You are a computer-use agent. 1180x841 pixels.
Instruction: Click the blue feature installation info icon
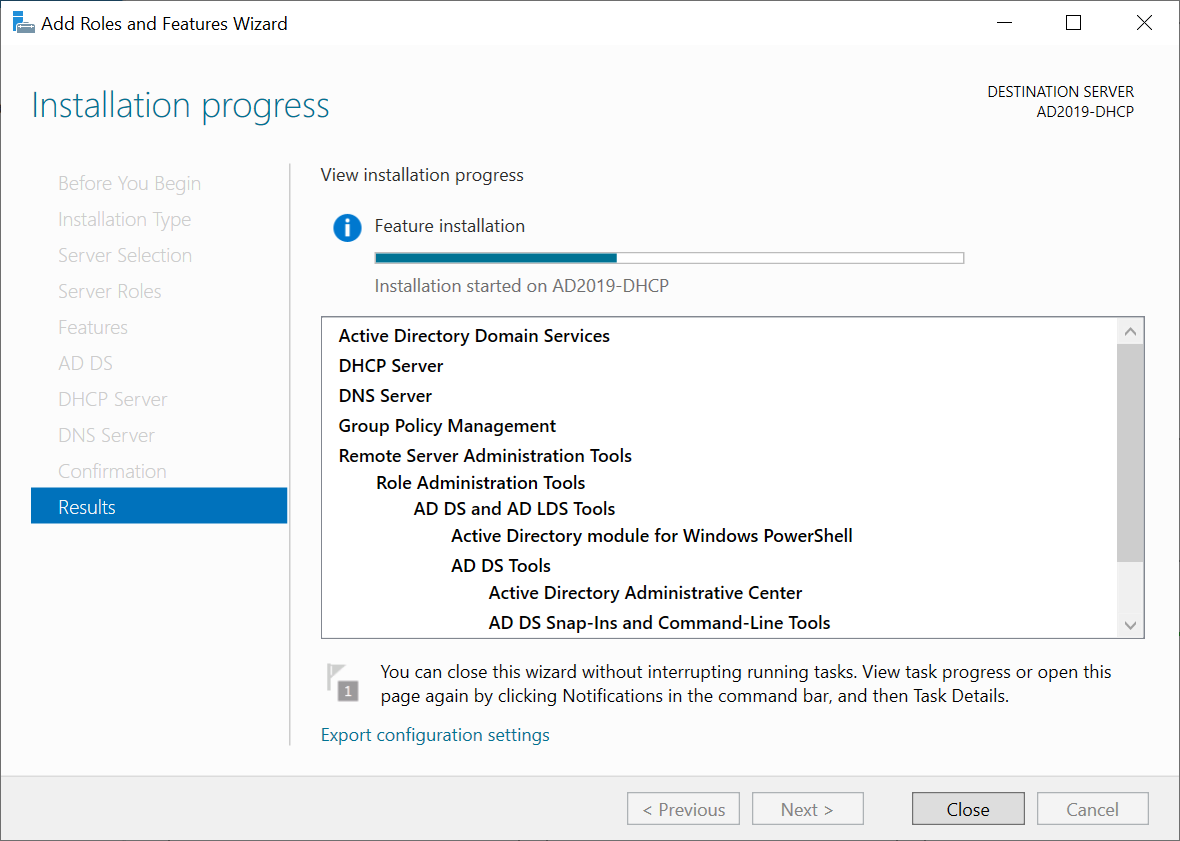(347, 227)
